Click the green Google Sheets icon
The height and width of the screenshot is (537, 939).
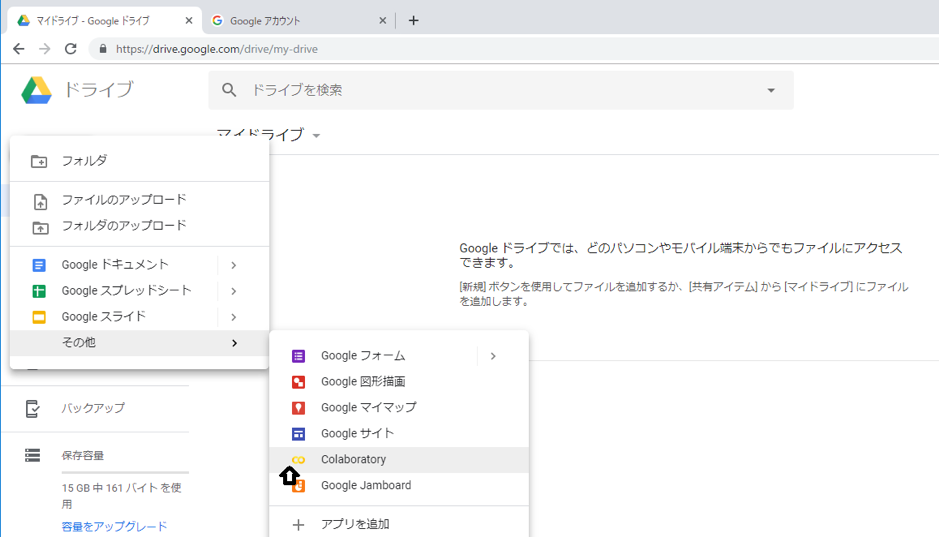(x=39, y=291)
